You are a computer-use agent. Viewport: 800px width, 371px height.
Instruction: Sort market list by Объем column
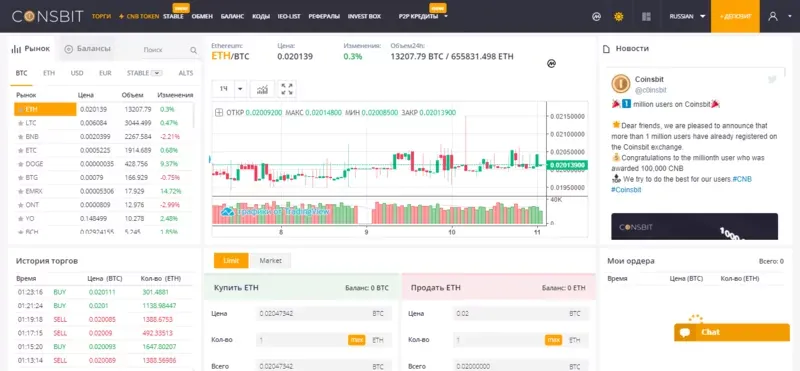tap(133, 95)
